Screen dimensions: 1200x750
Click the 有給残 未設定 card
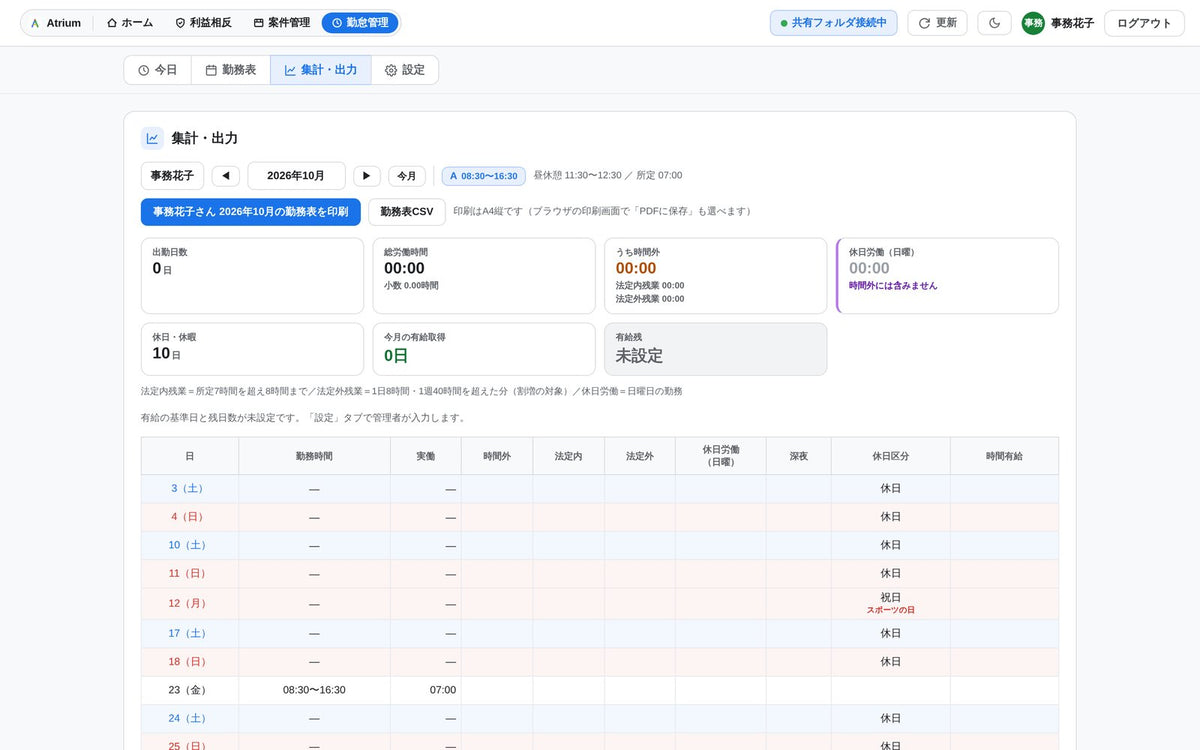pyautogui.click(x=716, y=349)
